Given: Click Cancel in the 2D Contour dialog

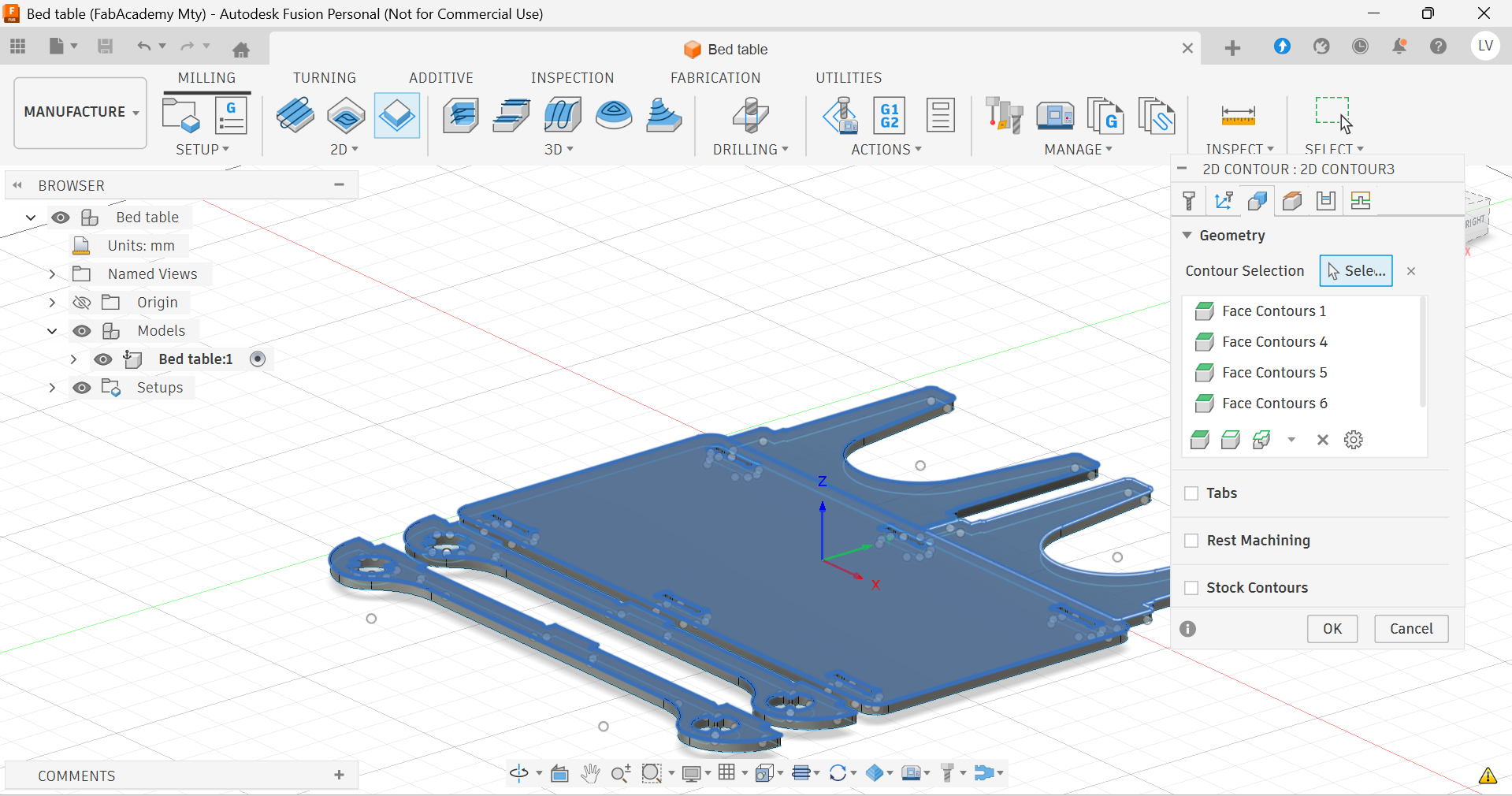Looking at the screenshot, I should click(1410, 629).
